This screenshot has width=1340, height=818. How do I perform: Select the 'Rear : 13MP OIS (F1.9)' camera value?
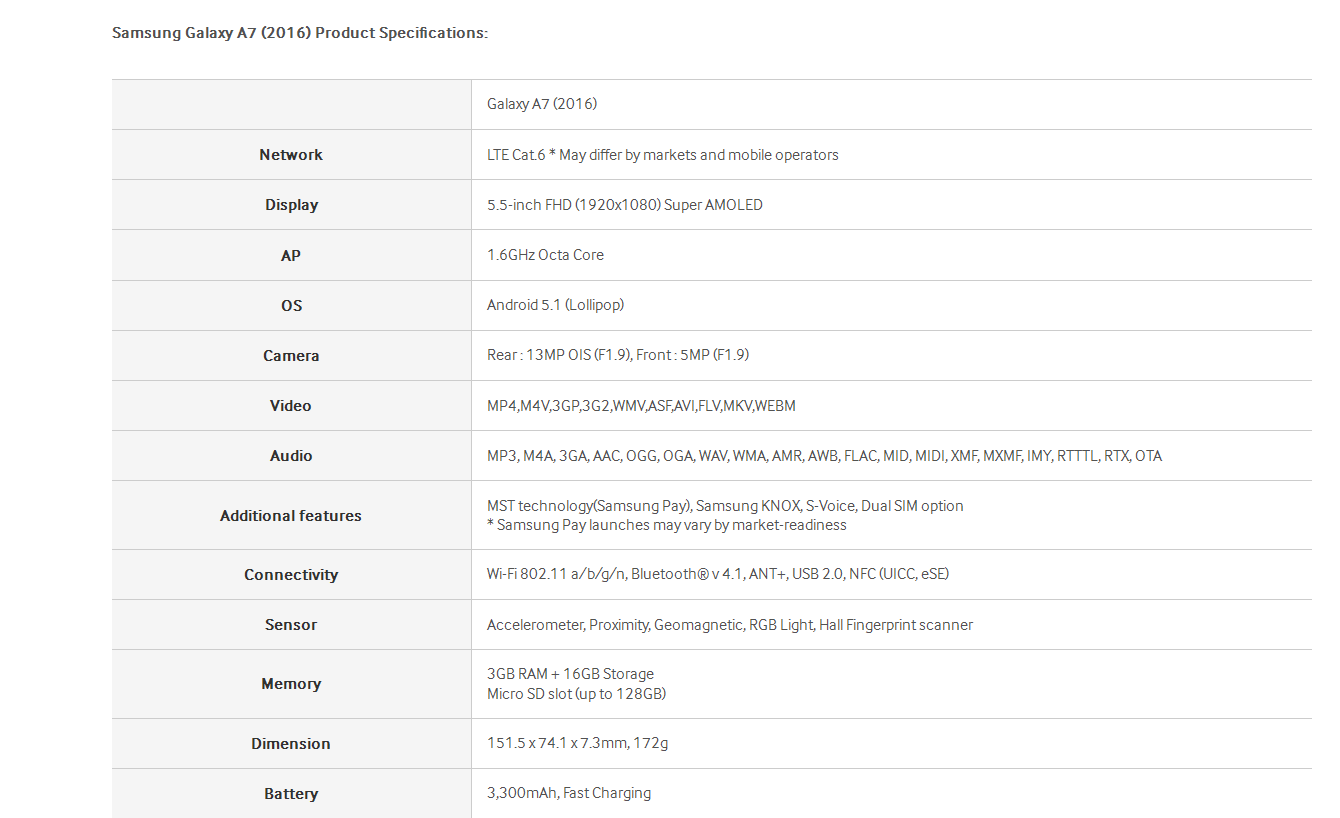[x=559, y=355]
